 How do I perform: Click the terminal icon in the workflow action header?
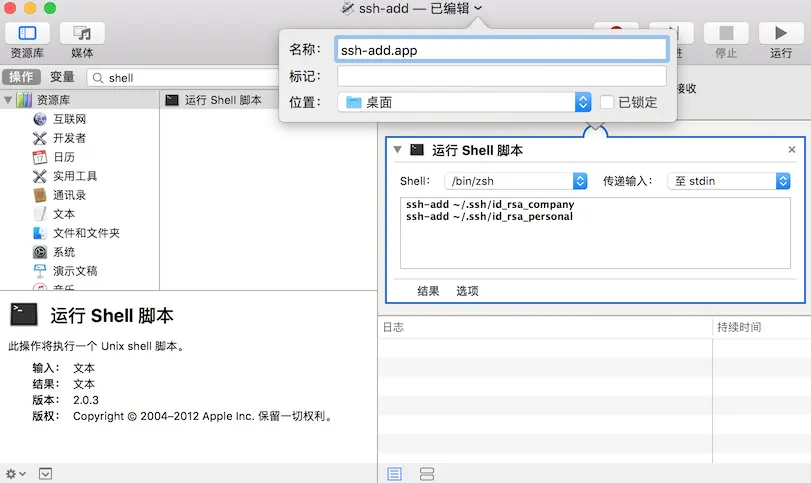coord(417,150)
